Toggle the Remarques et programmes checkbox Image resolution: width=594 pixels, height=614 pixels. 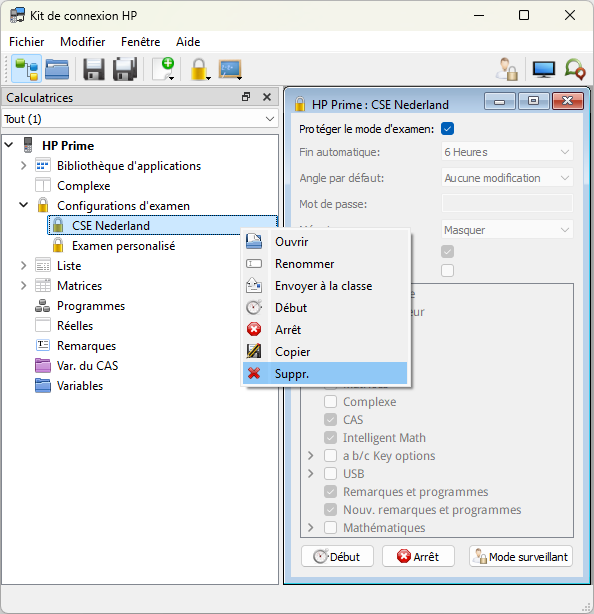(330, 492)
